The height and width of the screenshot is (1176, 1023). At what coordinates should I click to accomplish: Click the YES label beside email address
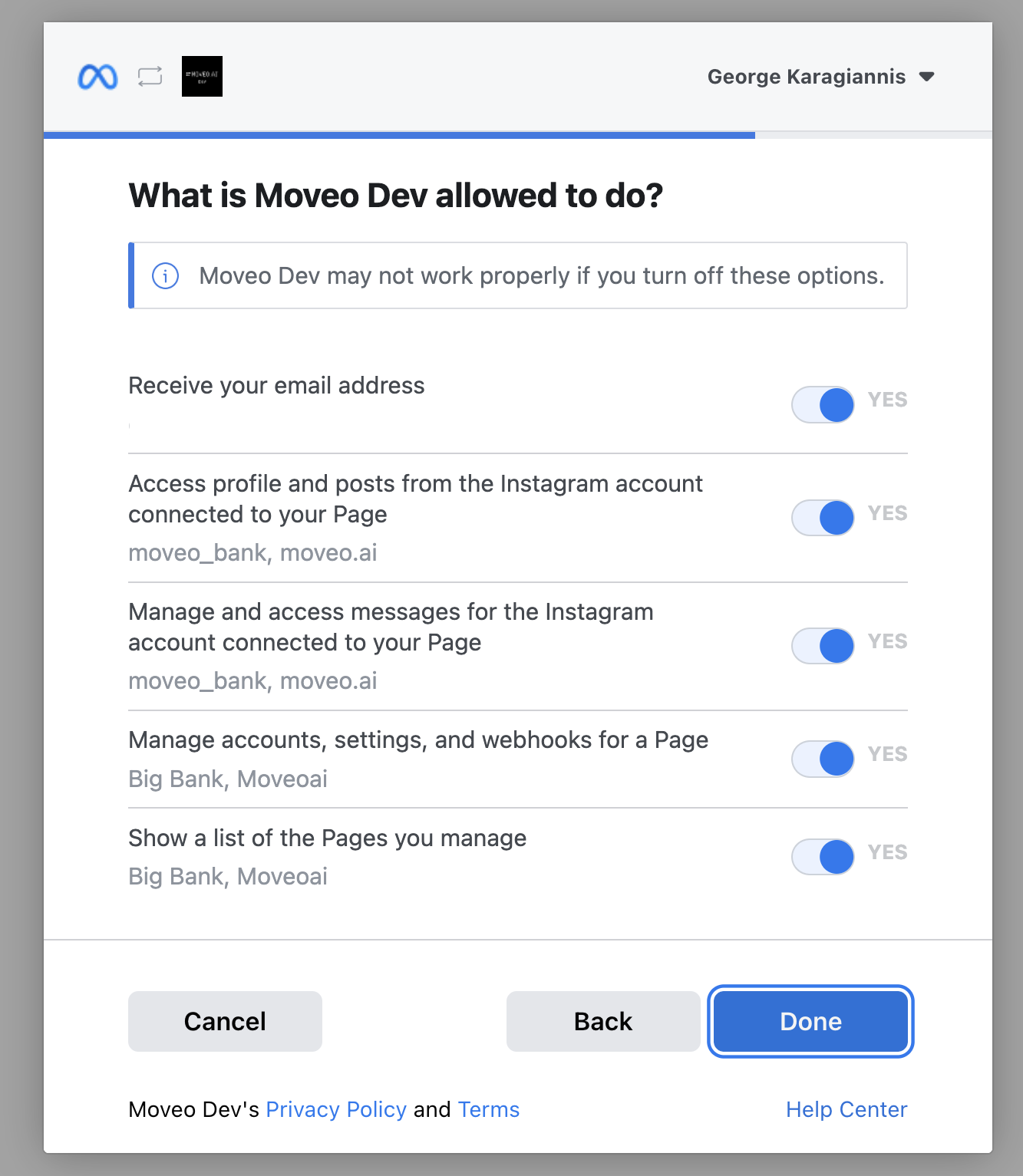[887, 400]
